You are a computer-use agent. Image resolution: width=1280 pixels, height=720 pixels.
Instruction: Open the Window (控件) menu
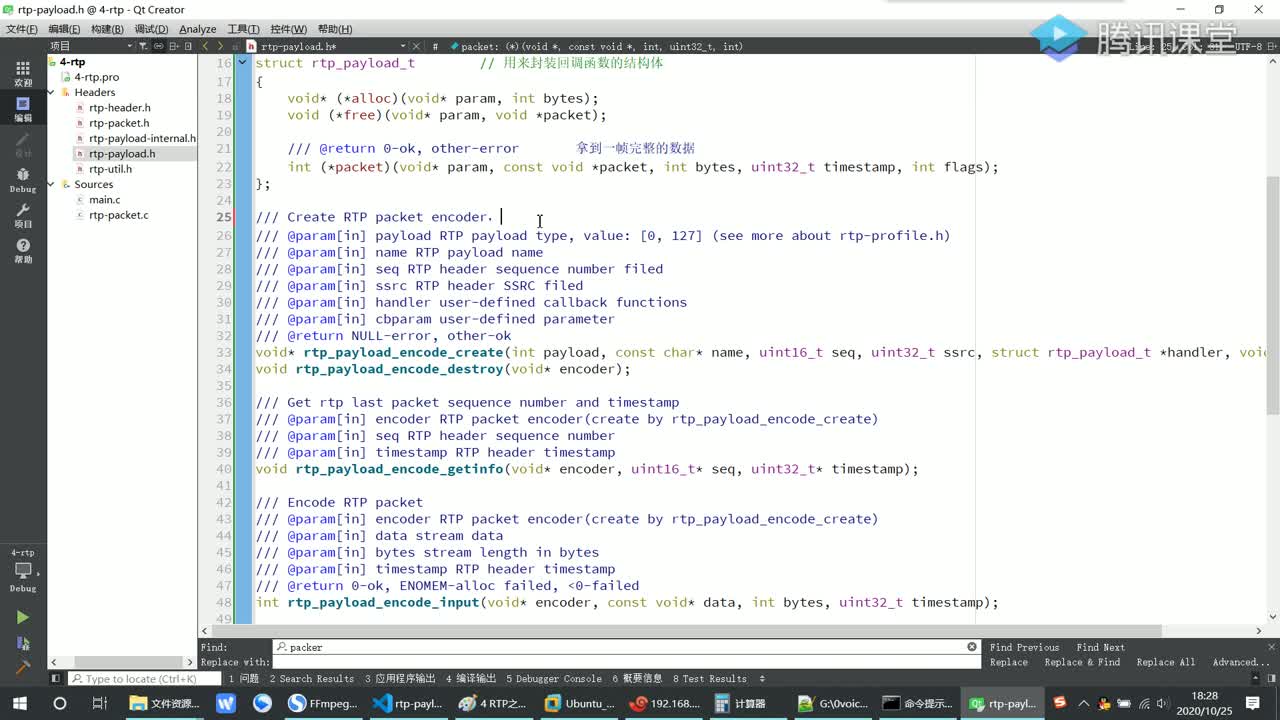coord(288,29)
